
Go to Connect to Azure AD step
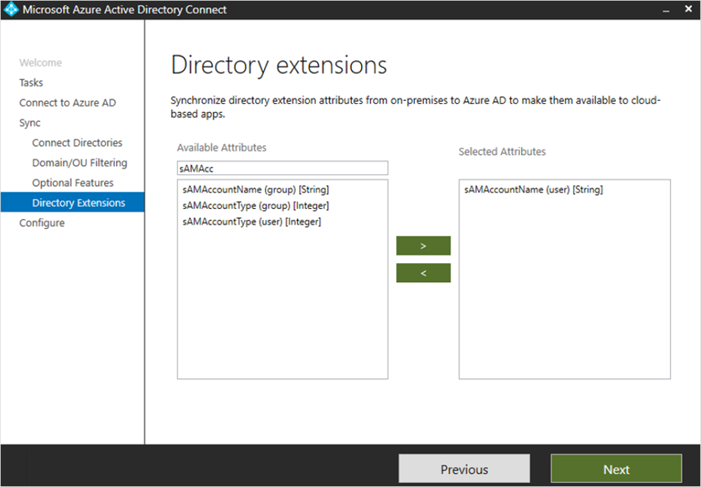point(68,103)
